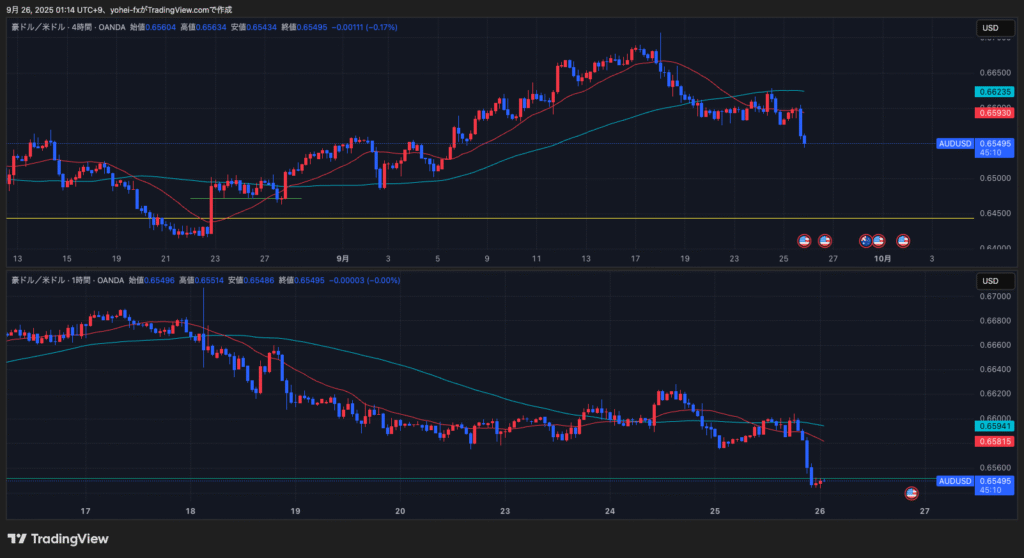This screenshot has width=1024, height=558.
Task: Click the leftmost US flag event icon in the 4-hour chart
Action: (803, 241)
